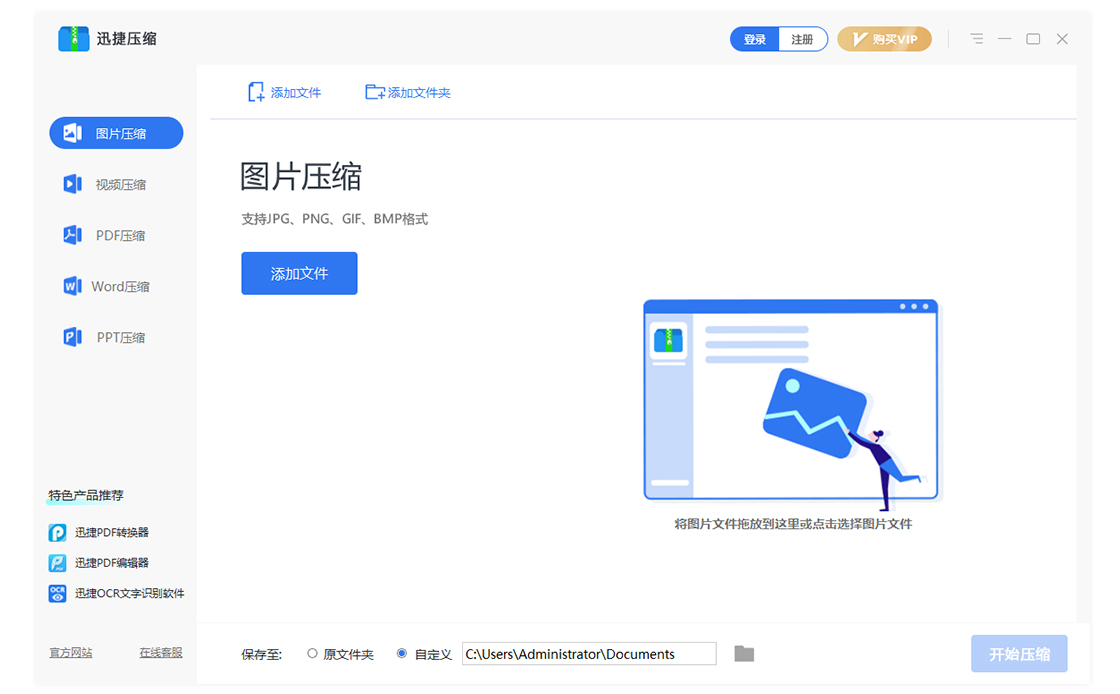This screenshot has width=1120, height=694.
Task: Minimize the 迅捷压缩 window
Action: [x=1005, y=39]
